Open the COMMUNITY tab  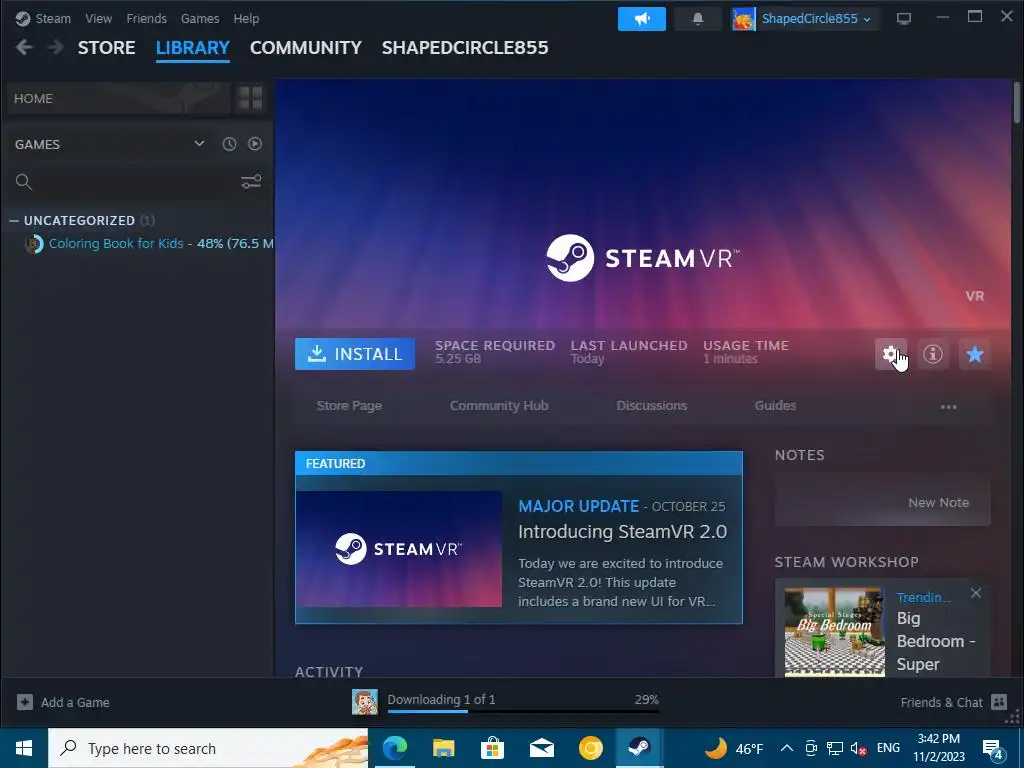306,48
